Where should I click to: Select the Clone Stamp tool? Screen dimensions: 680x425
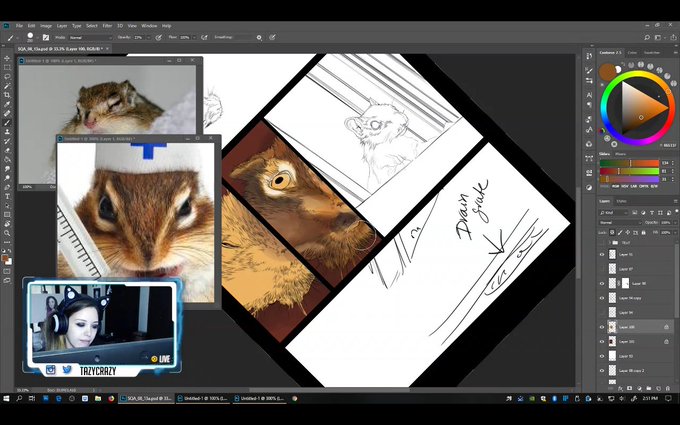pyautogui.click(x=7, y=132)
